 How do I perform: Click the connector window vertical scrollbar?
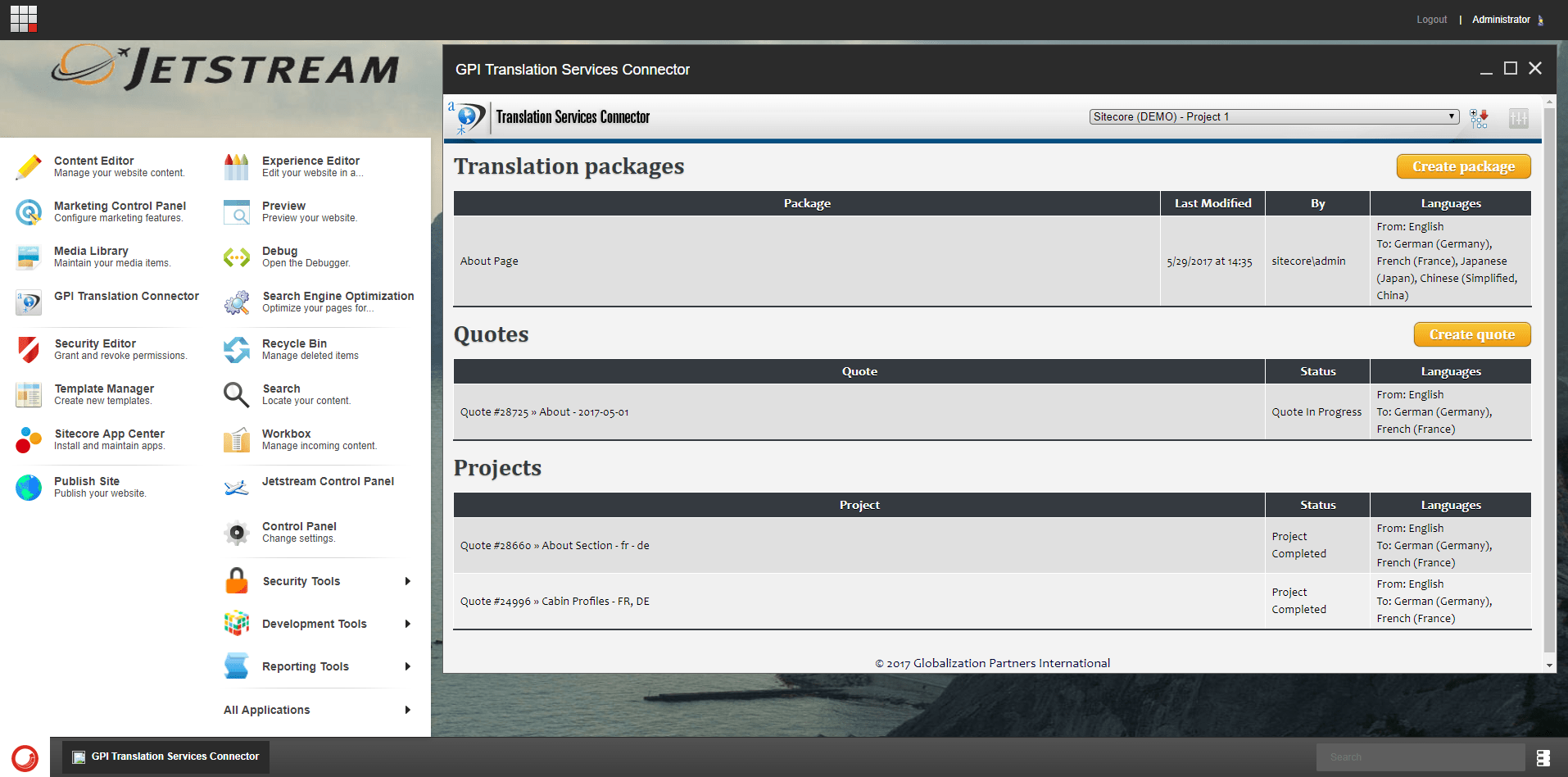click(1549, 381)
